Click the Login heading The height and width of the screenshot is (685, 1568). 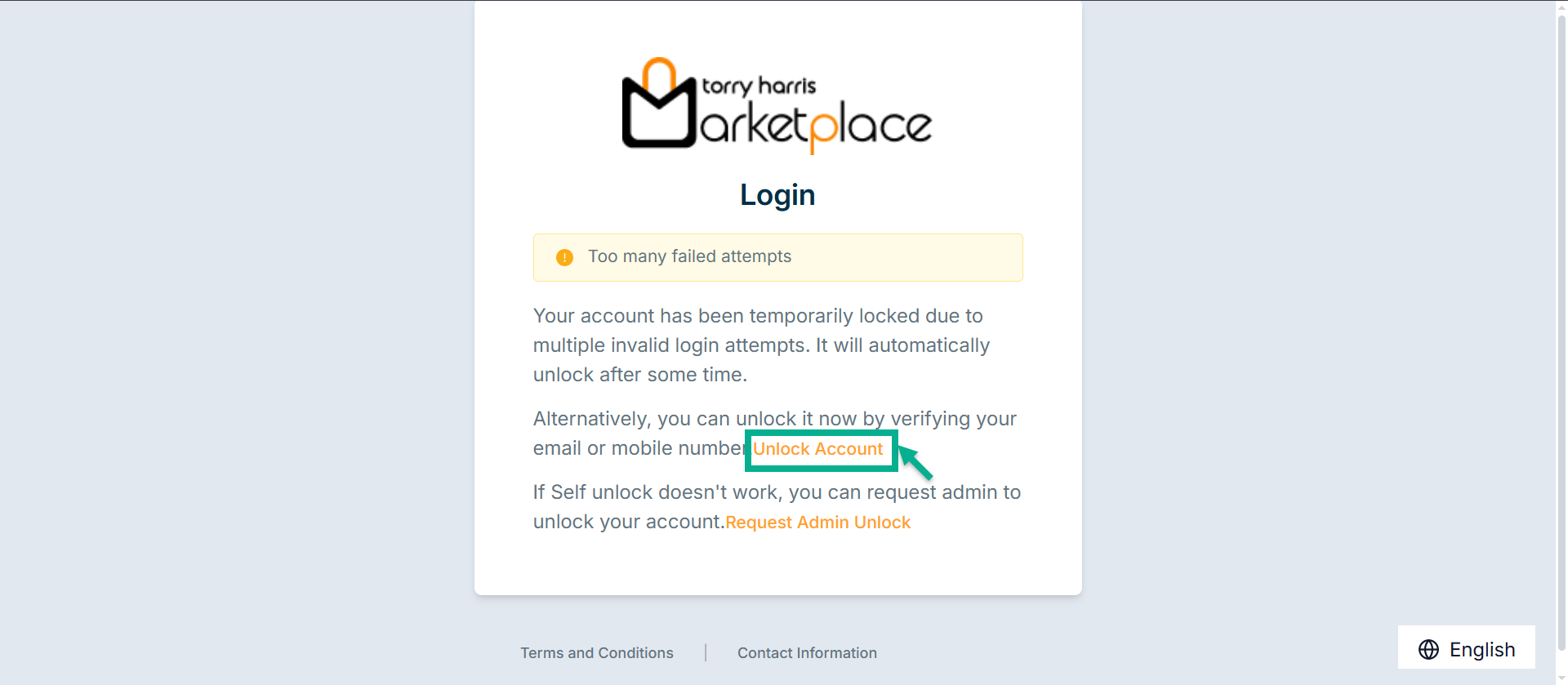point(777,195)
